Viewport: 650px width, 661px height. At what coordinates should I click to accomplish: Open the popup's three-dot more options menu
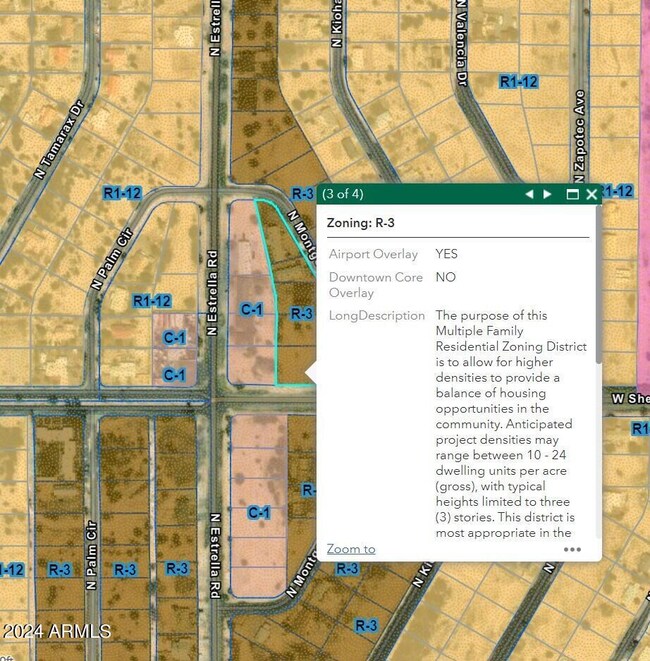pos(572,548)
